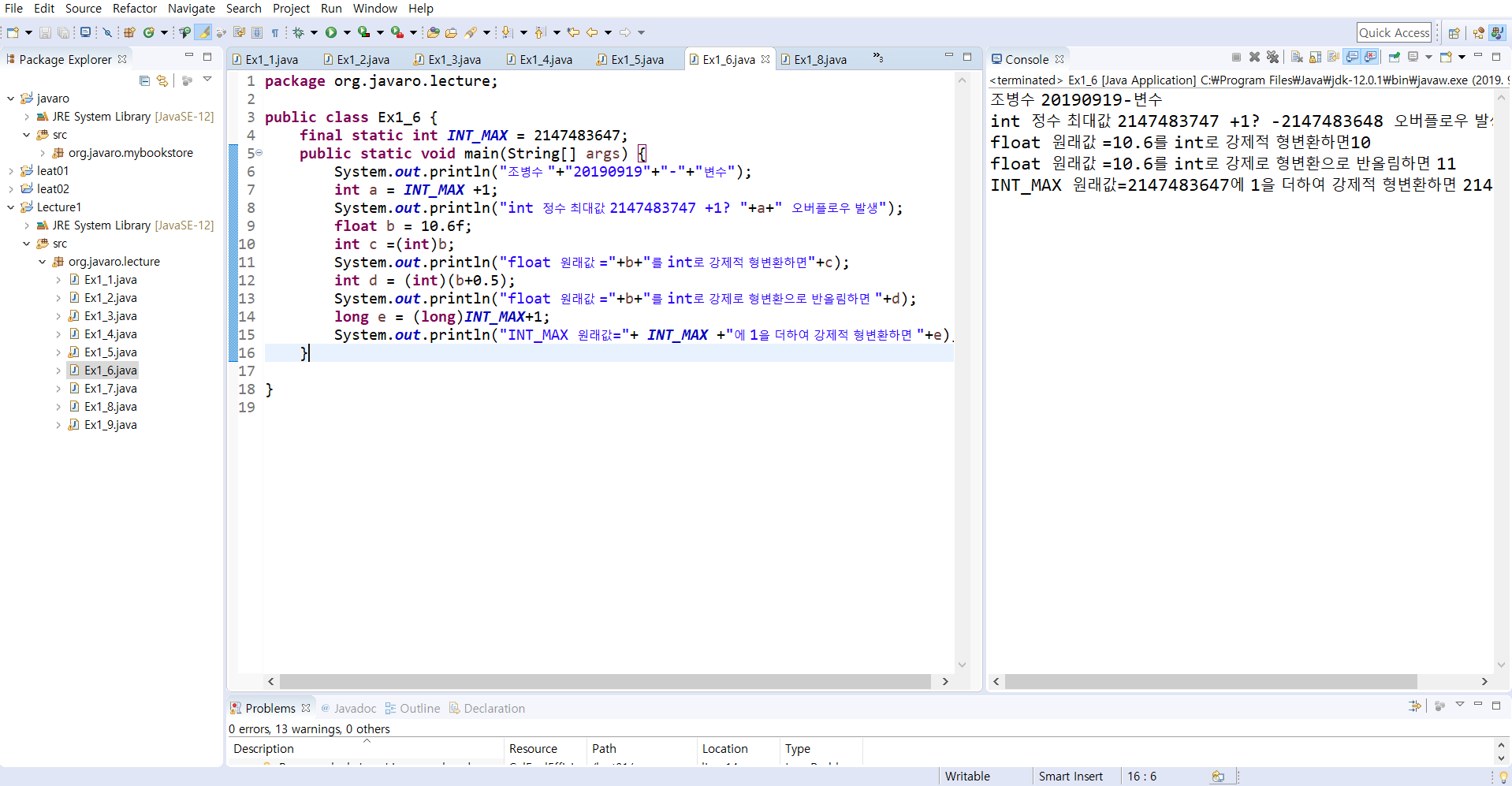Click the Smart Insert status entry
This screenshot has height=786, width=1512.
[1071, 777]
